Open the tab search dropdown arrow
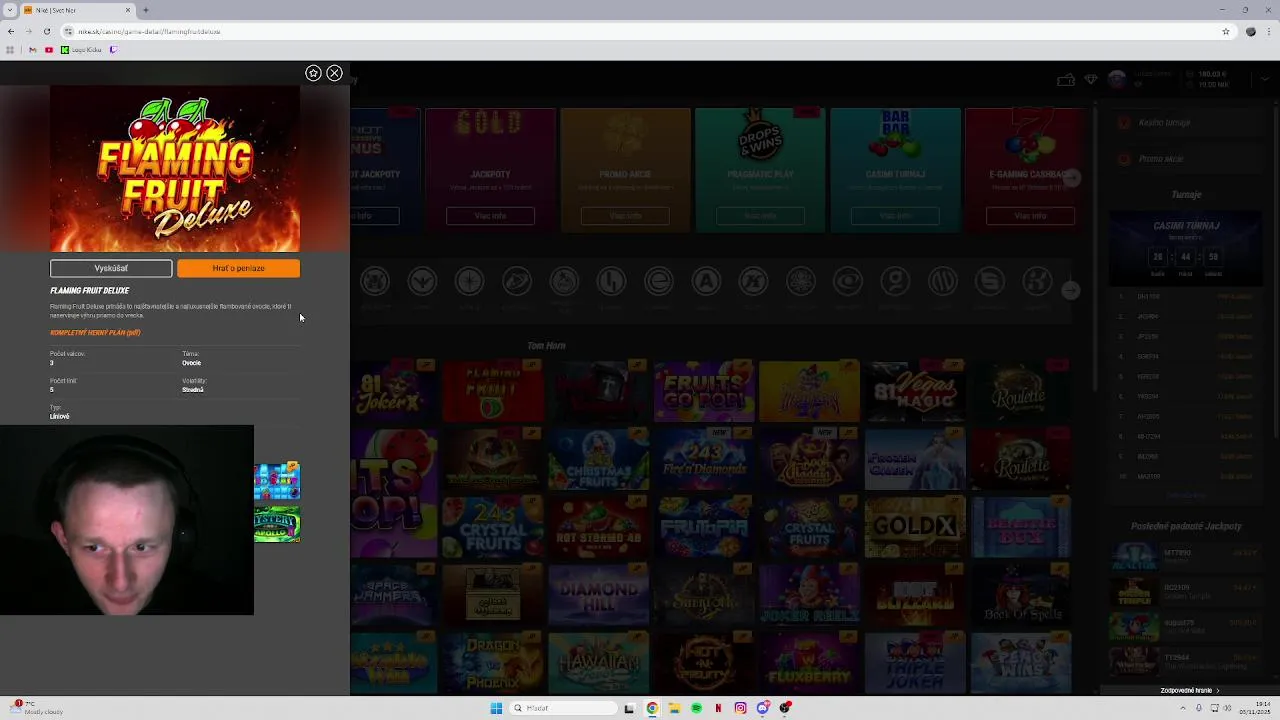1280x720 pixels. pyautogui.click(x=9, y=10)
